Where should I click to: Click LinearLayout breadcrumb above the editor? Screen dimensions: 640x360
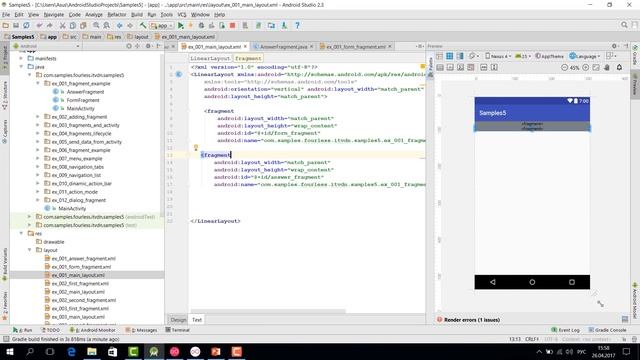[210, 58]
